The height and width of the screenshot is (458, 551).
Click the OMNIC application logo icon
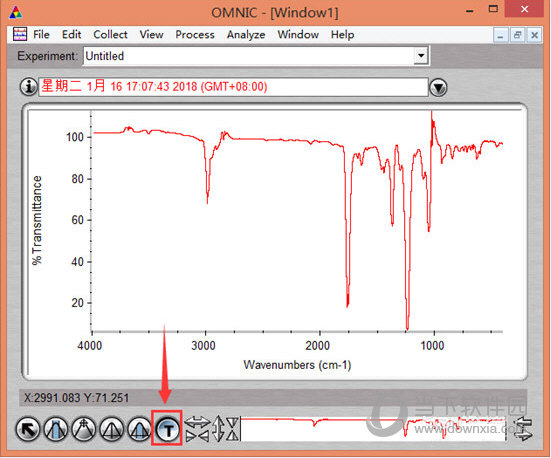pos(16,13)
